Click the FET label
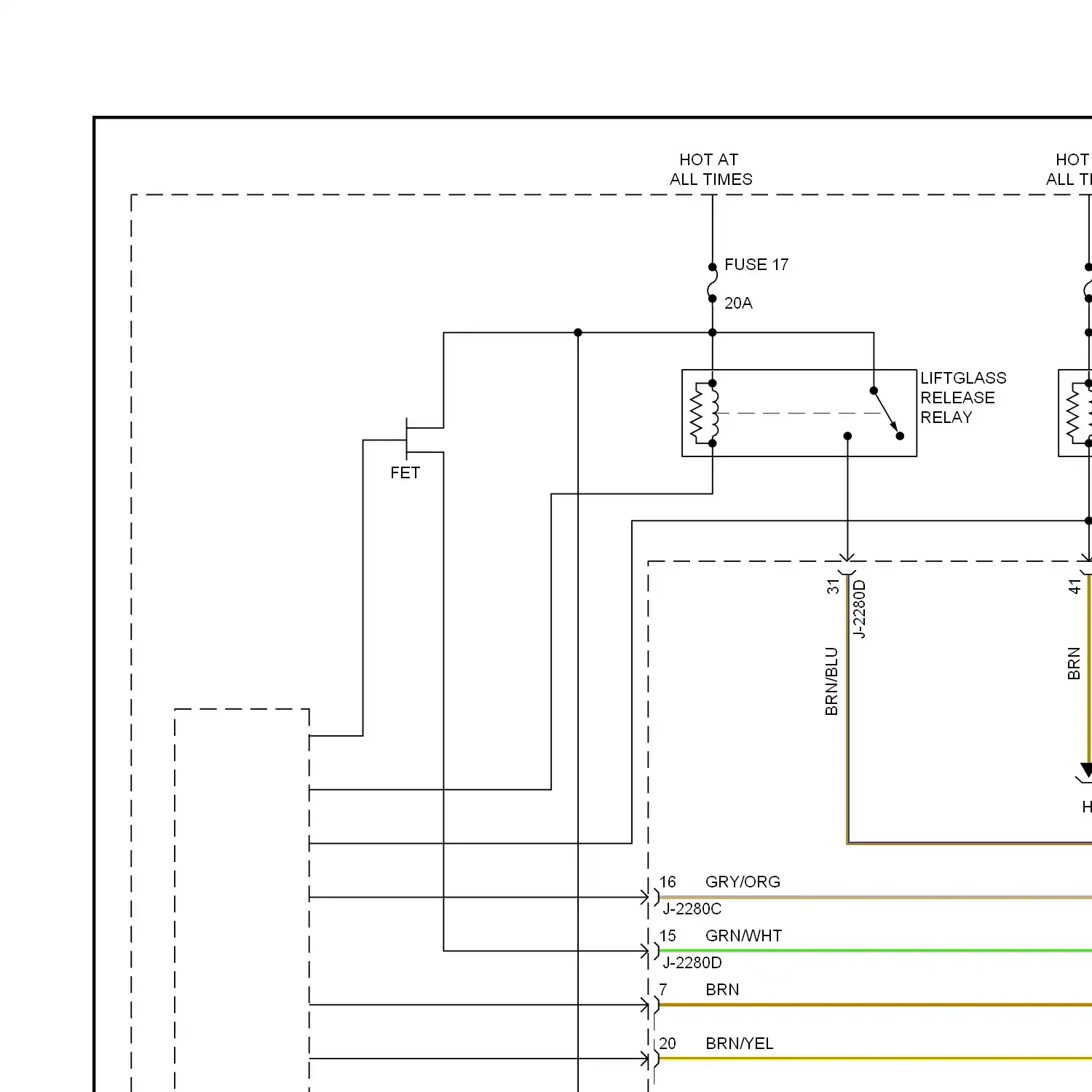Screen dimensions: 1092x1092 point(405,473)
